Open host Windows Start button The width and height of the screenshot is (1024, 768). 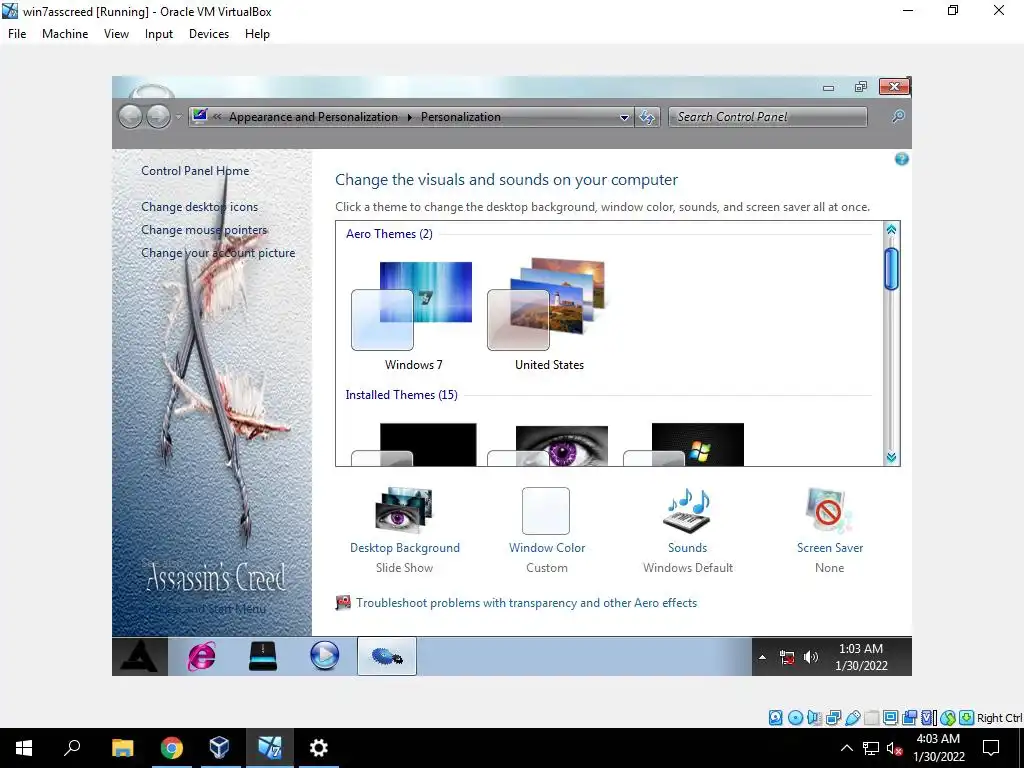pyautogui.click(x=24, y=748)
